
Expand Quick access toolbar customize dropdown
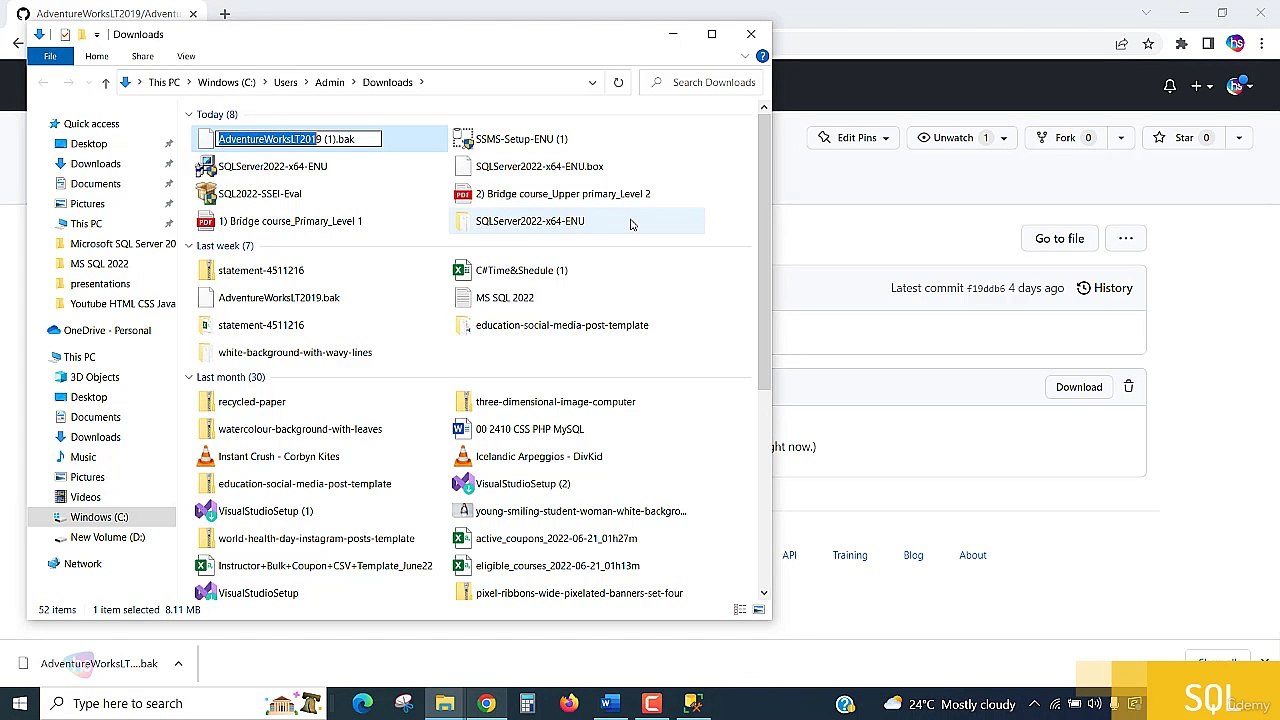[x=97, y=35]
